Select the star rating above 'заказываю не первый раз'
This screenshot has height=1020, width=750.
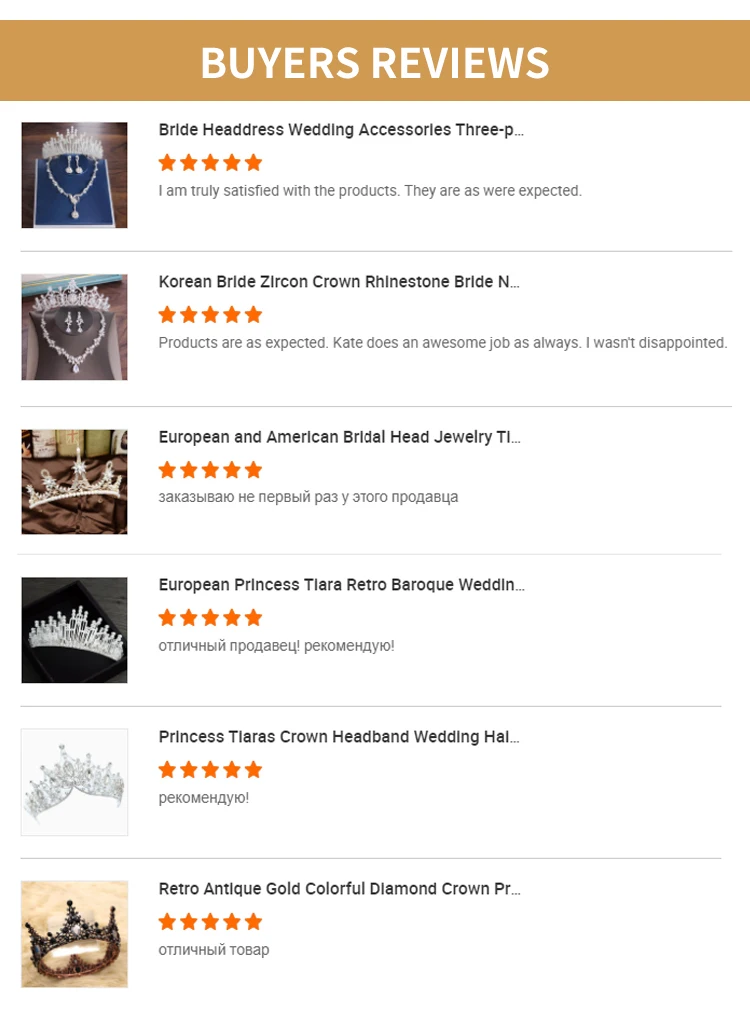[x=210, y=470]
